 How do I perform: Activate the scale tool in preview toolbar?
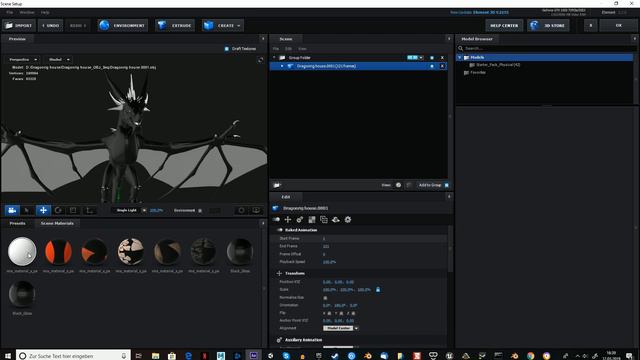[x=73, y=210]
